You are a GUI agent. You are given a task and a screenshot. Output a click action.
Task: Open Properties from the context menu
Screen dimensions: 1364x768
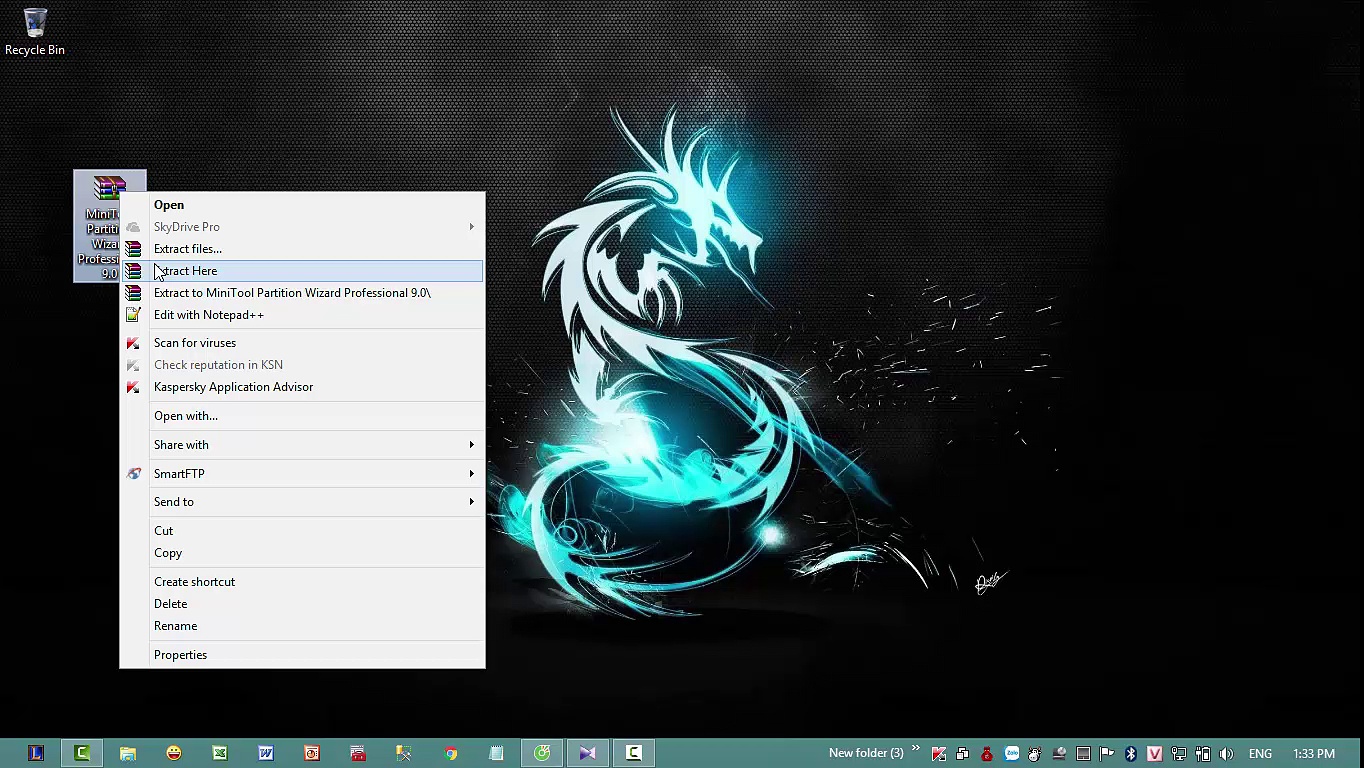click(180, 655)
